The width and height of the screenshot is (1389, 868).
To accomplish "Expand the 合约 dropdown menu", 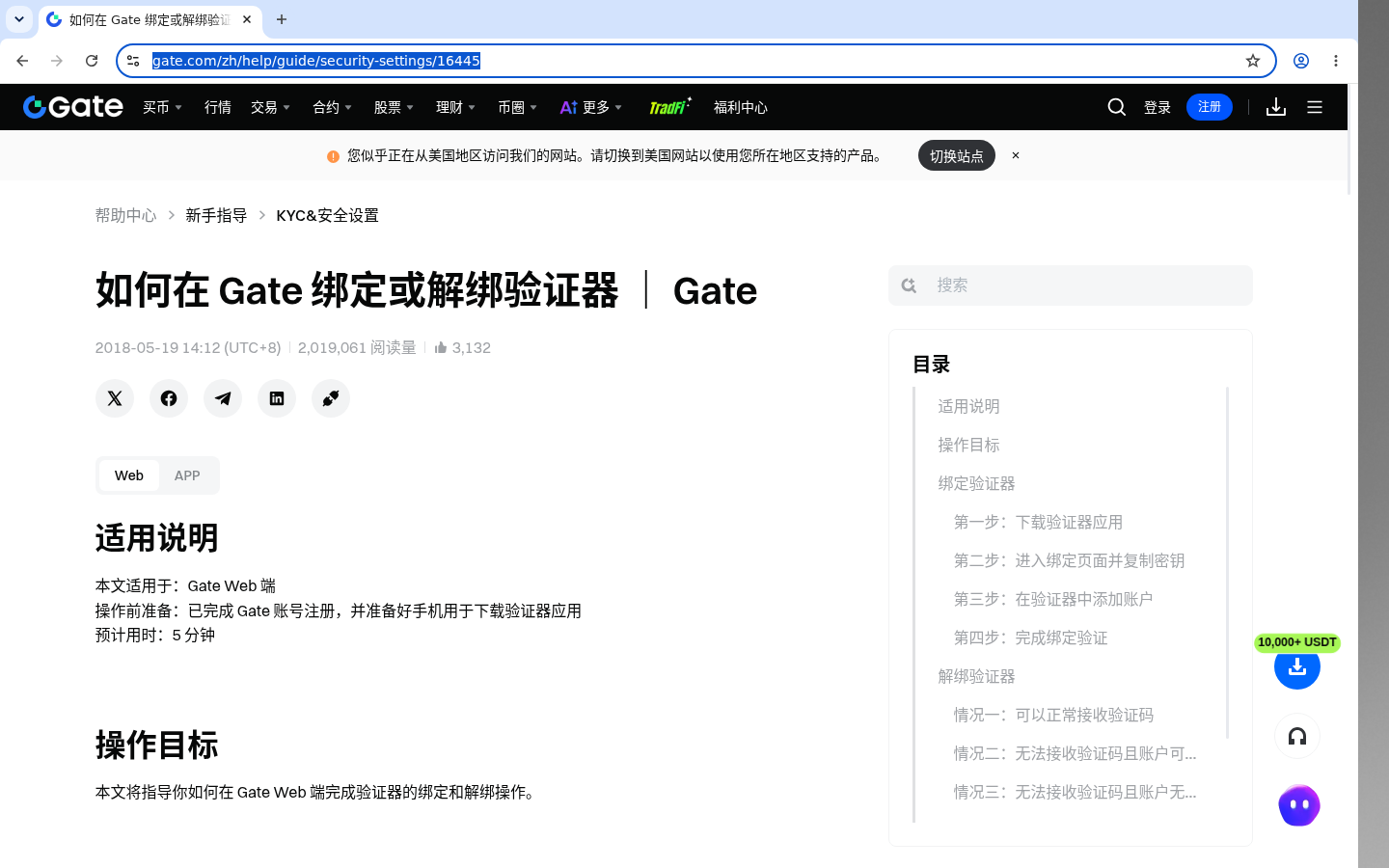I will click(332, 107).
